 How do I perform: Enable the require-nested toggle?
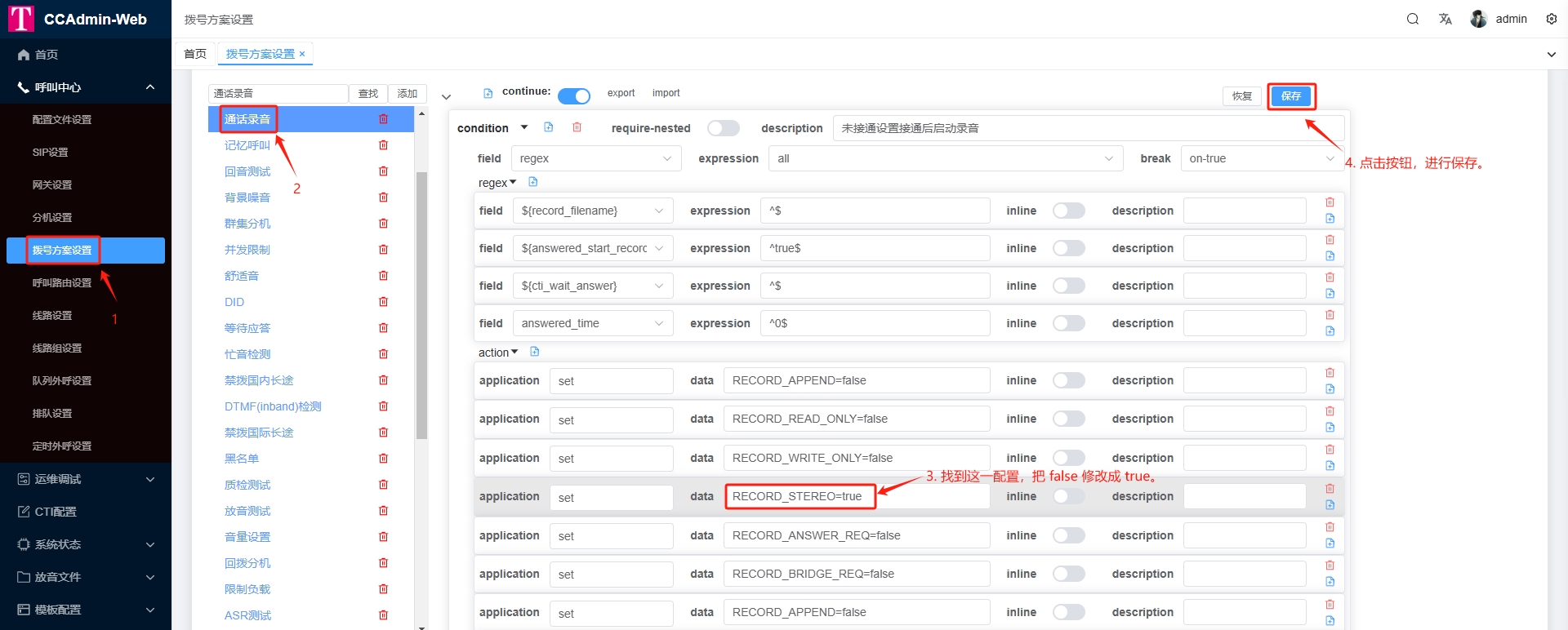tap(723, 128)
